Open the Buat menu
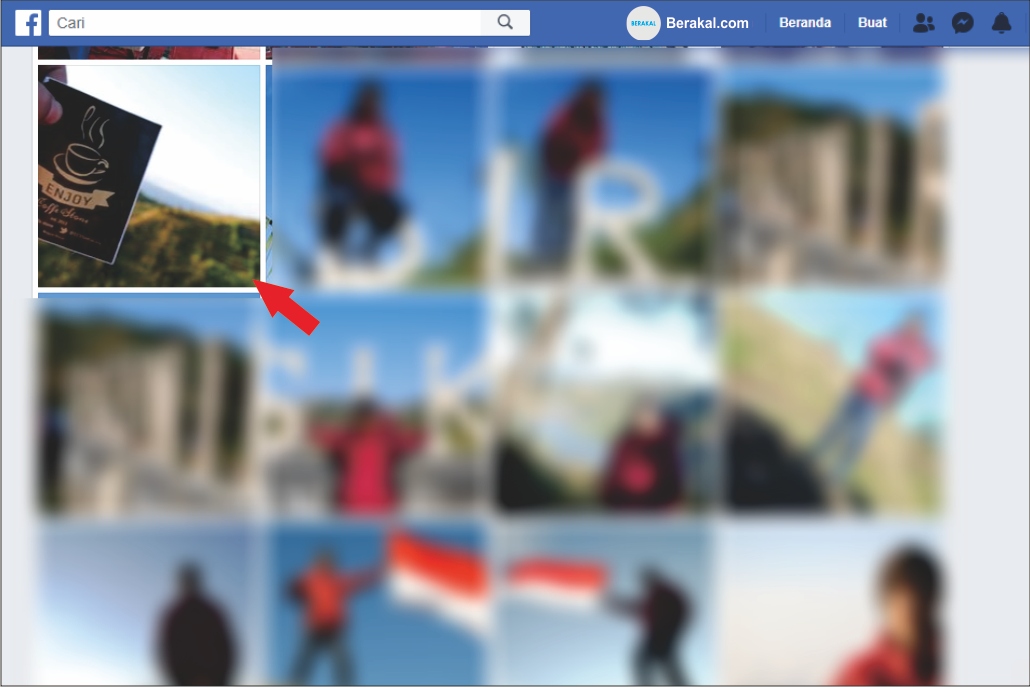1030x687 pixels. tap(872, 22)
